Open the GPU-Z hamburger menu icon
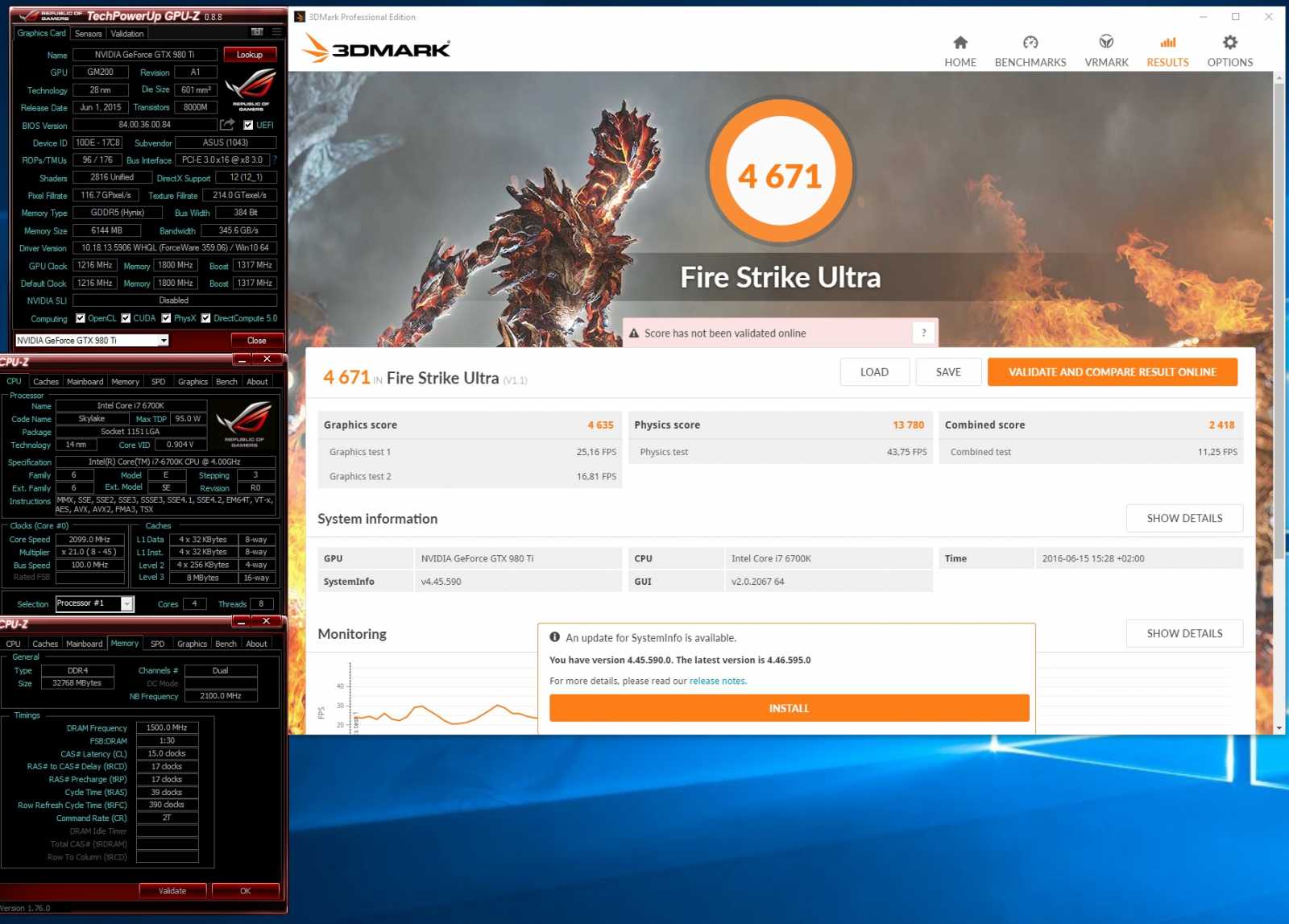This screenshot has height=924, width=1289. [x=276, y=32]
